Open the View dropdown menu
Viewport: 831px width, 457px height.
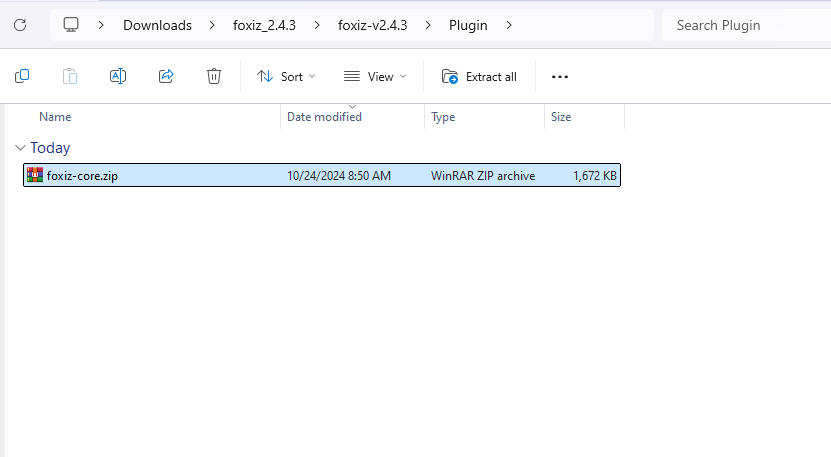point(375,76)
